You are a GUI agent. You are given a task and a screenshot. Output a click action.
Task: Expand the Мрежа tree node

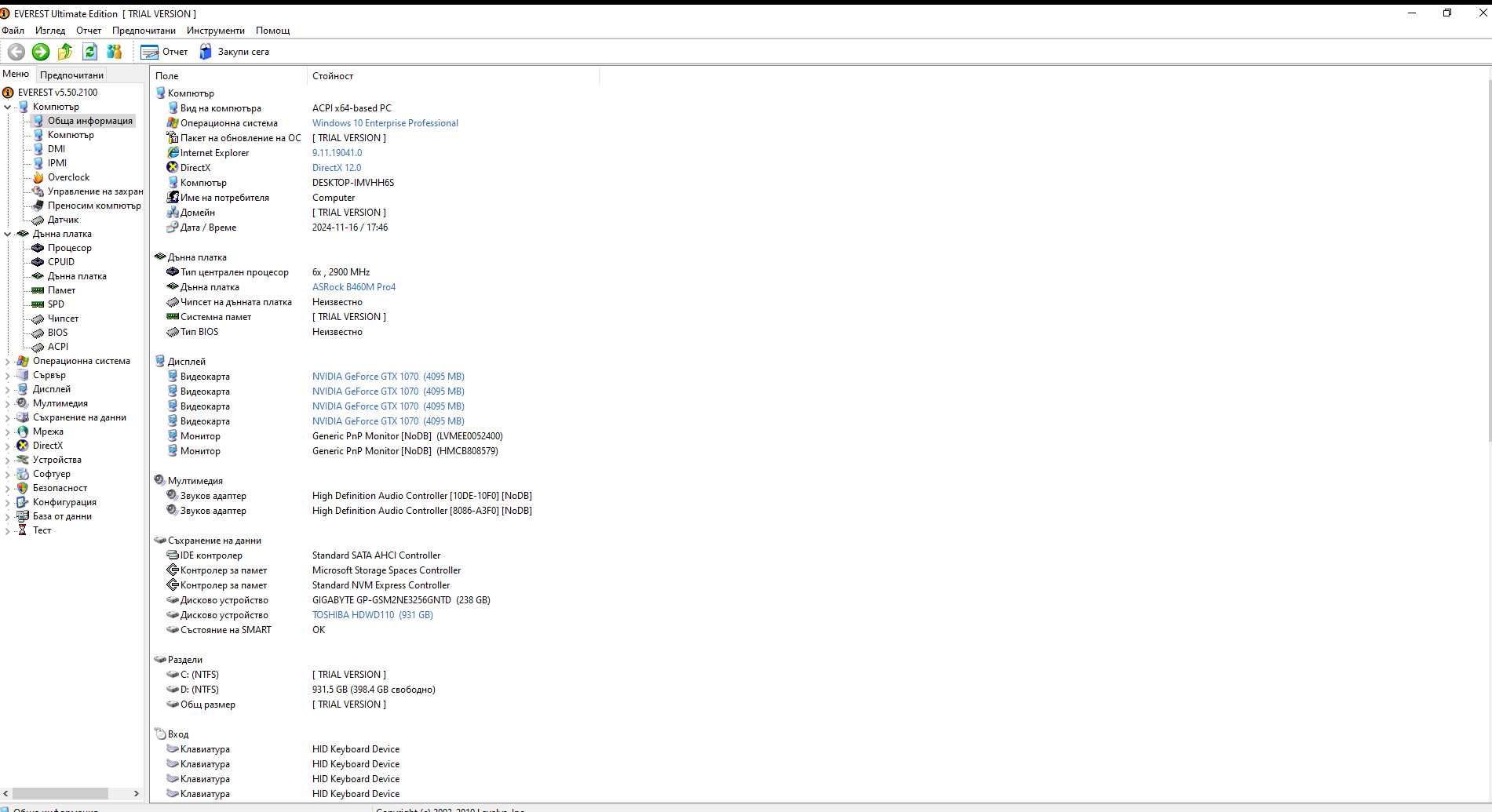point(8,431)
